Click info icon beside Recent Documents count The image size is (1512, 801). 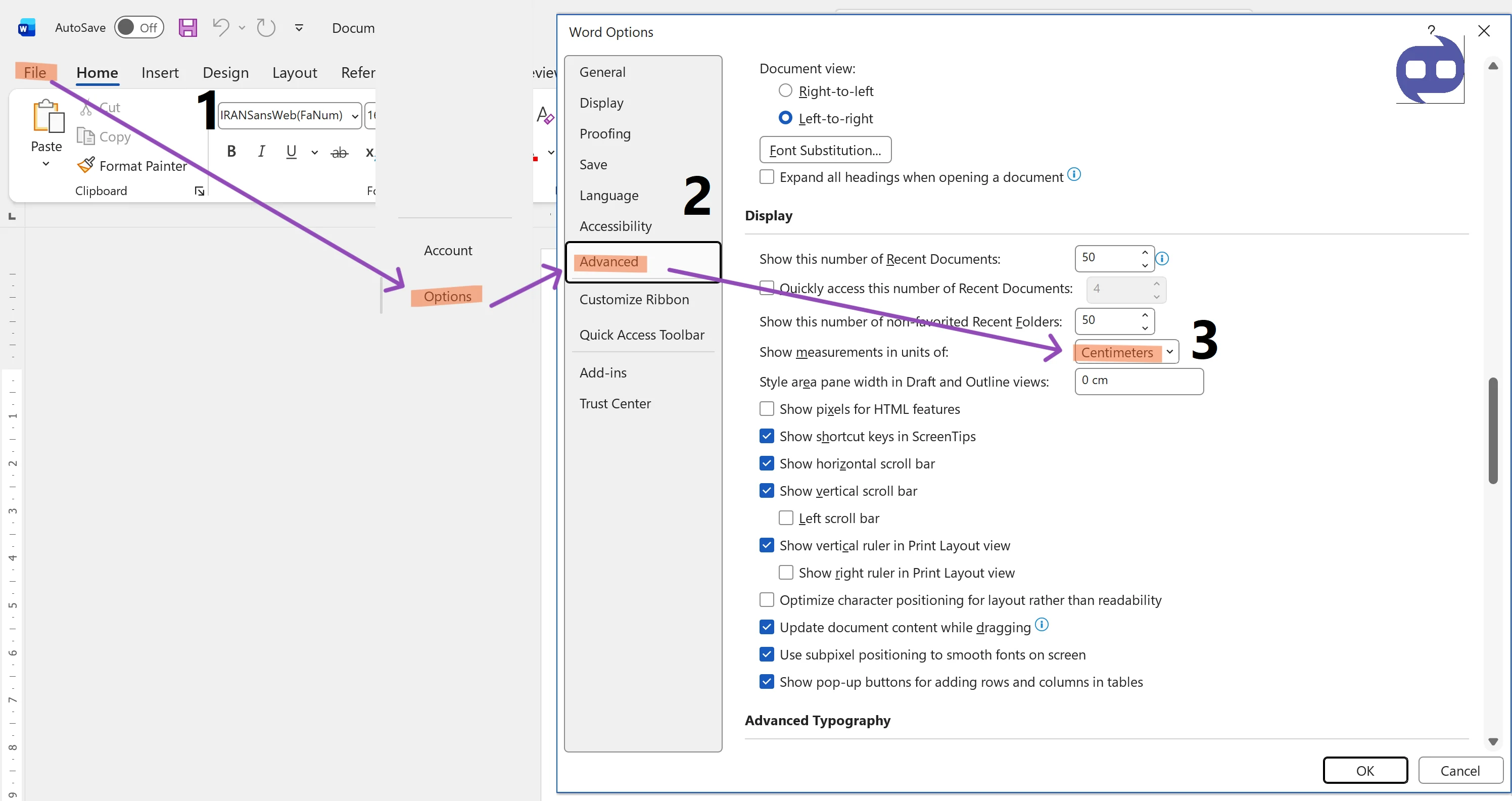1162,258
